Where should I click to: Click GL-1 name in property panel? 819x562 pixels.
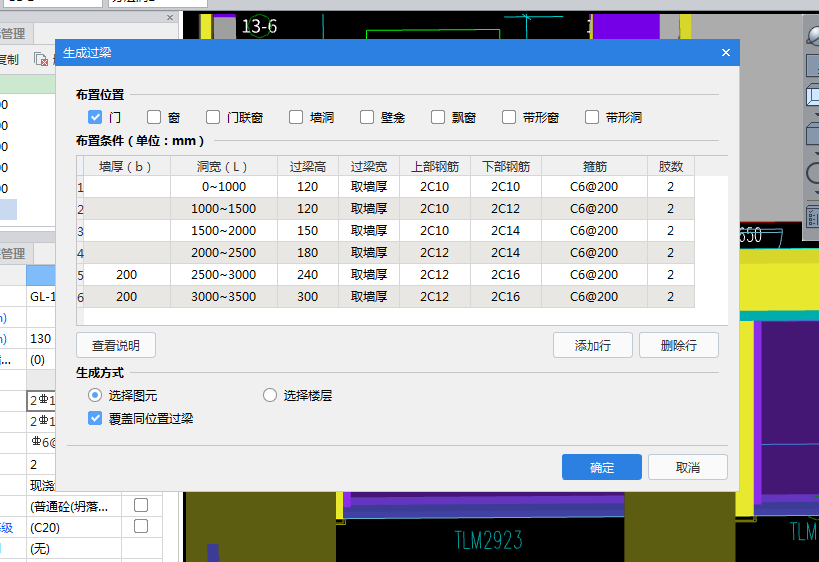[42, 297]
